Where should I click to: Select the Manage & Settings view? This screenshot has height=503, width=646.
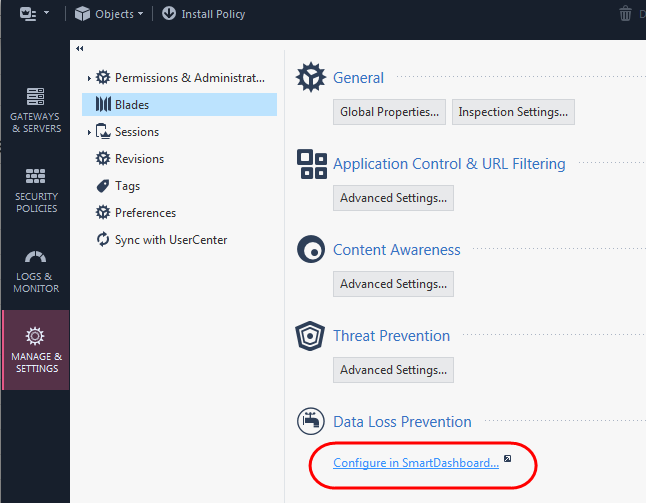36,350
